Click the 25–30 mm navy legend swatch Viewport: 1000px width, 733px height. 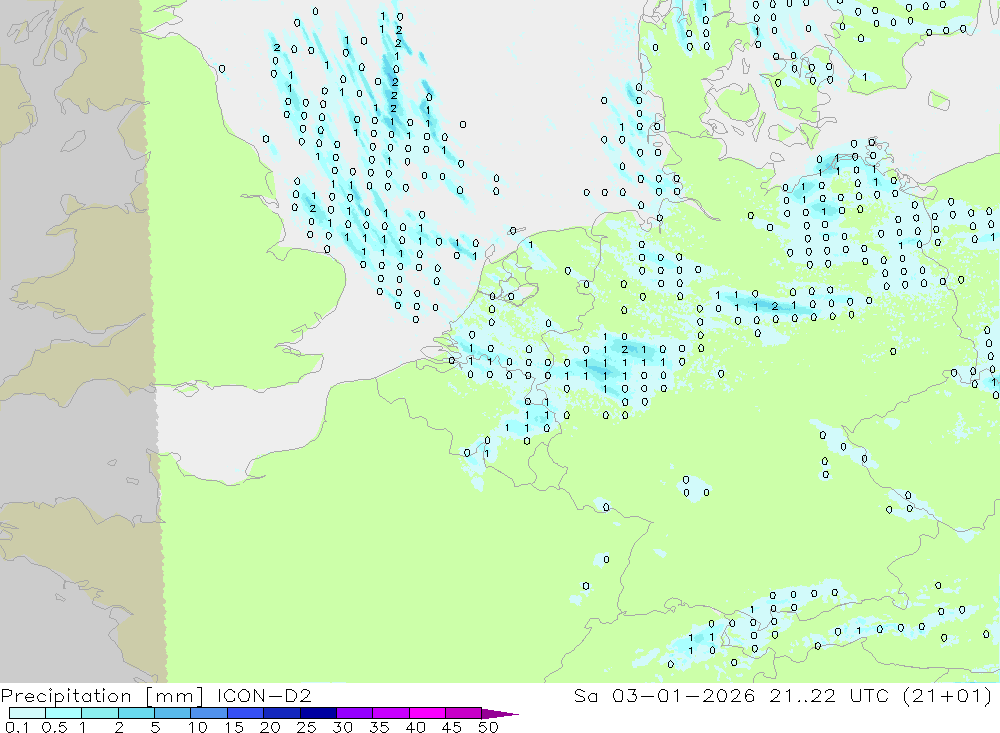[x=318, y=713]
